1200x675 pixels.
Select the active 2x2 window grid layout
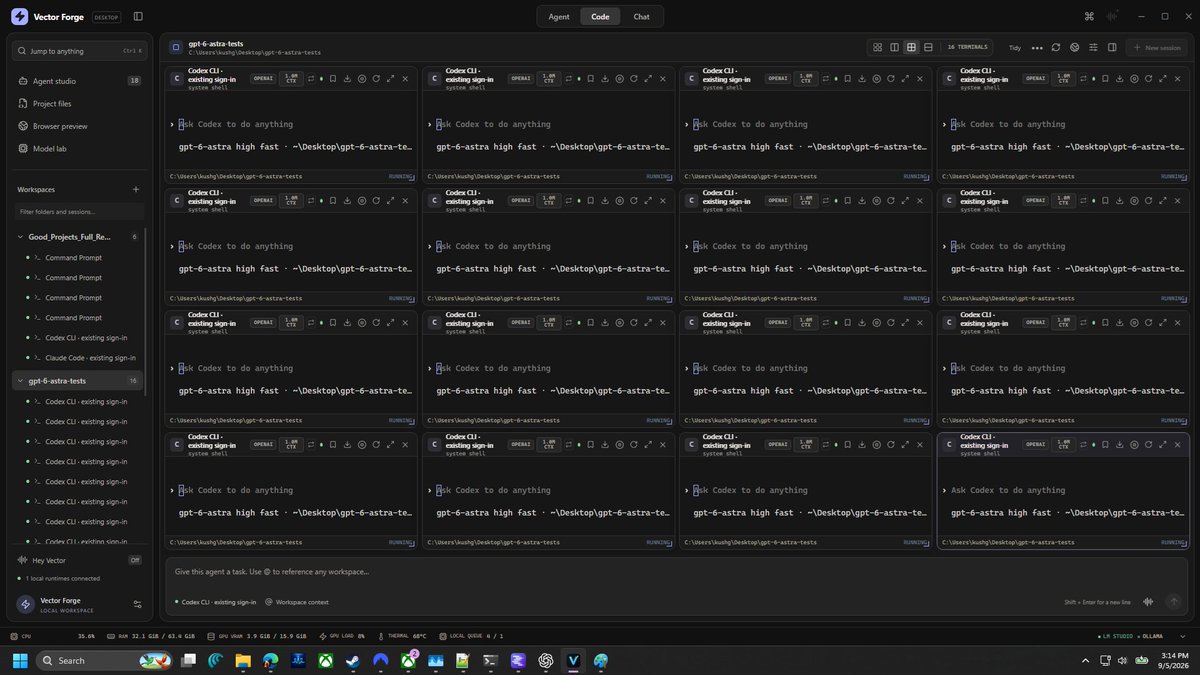(911, 47)
